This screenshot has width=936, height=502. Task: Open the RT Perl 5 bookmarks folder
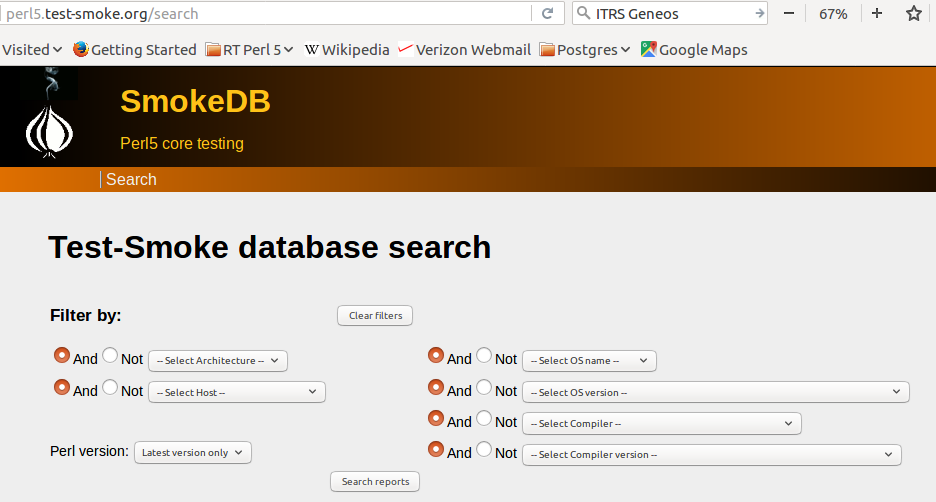[249, 50]
